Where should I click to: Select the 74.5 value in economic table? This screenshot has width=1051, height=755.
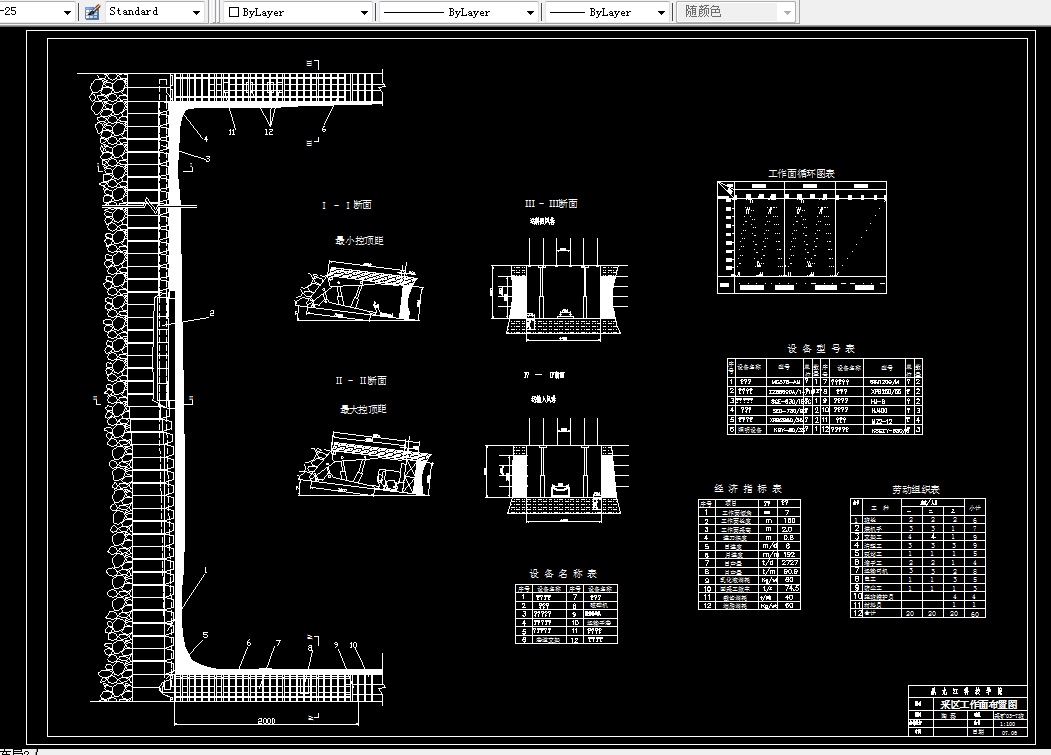point(792,588)
